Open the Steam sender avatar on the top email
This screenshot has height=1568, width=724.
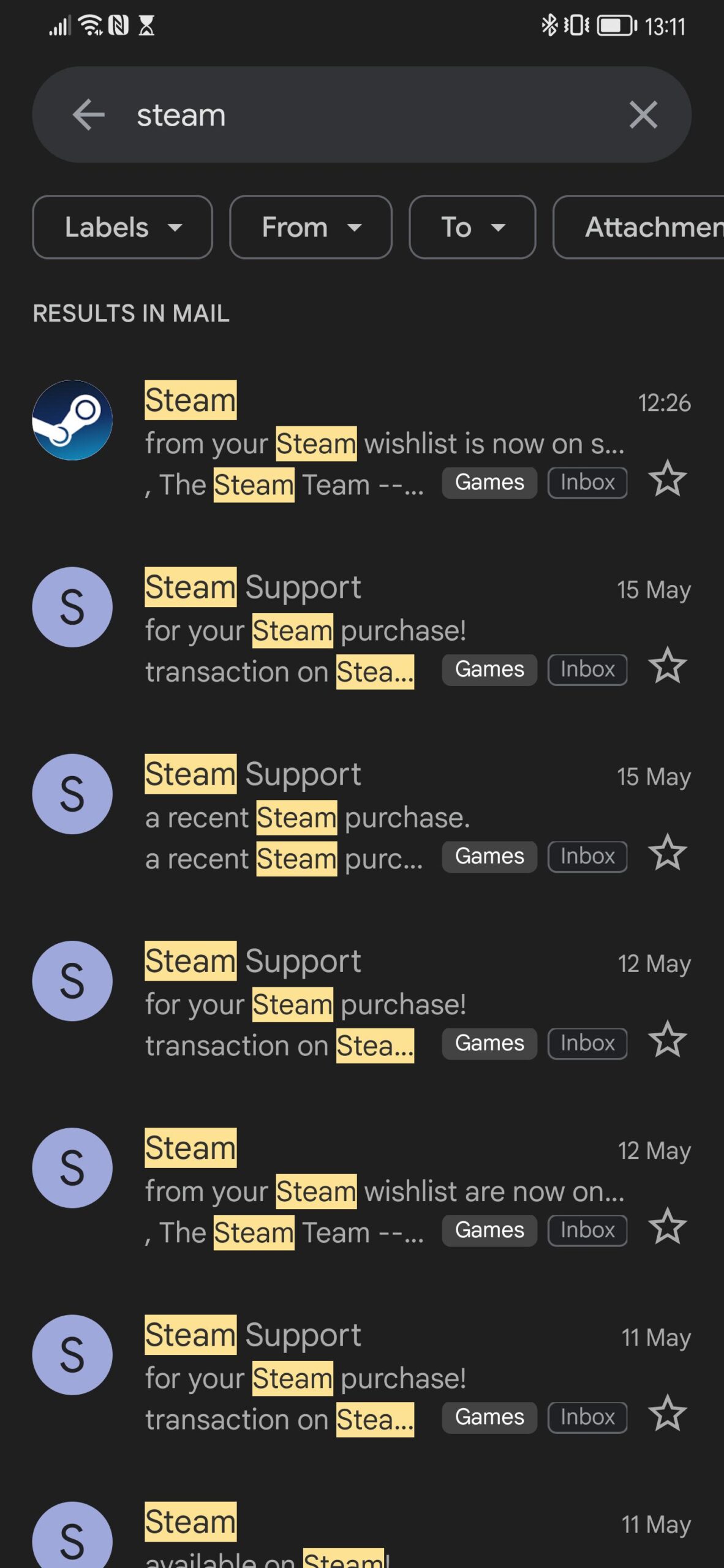72,419
